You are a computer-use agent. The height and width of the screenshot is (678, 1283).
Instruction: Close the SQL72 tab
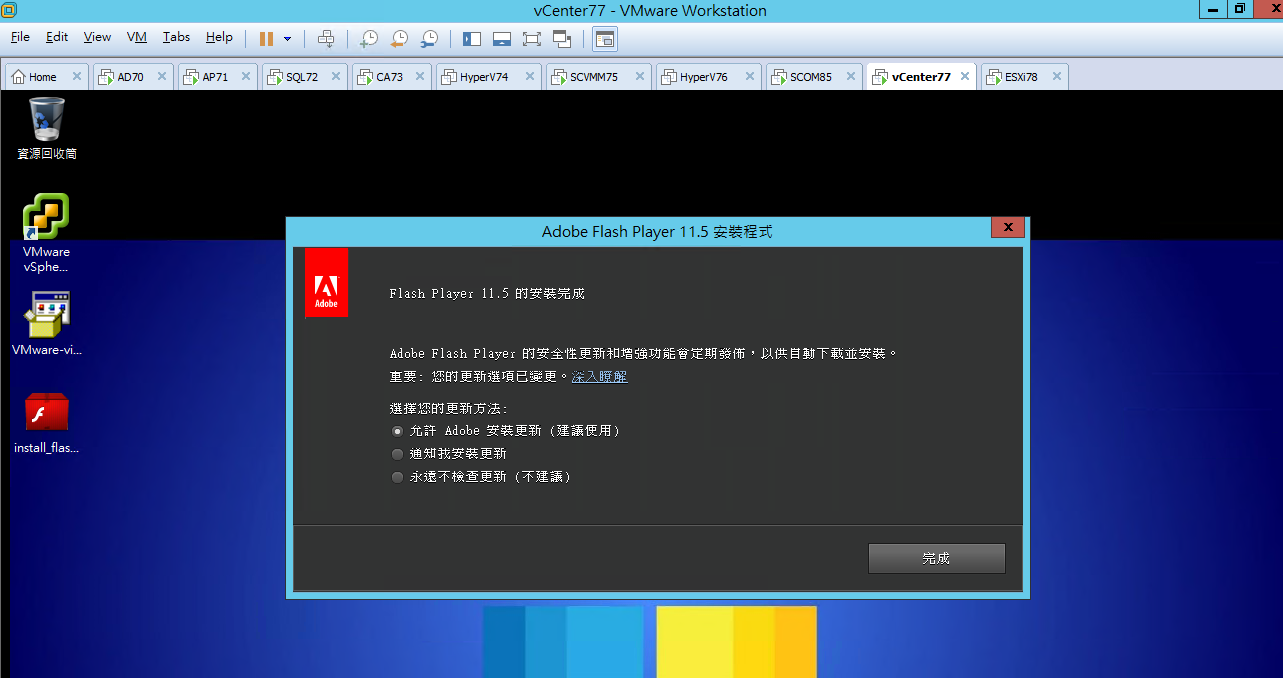[x=336, y=77]
